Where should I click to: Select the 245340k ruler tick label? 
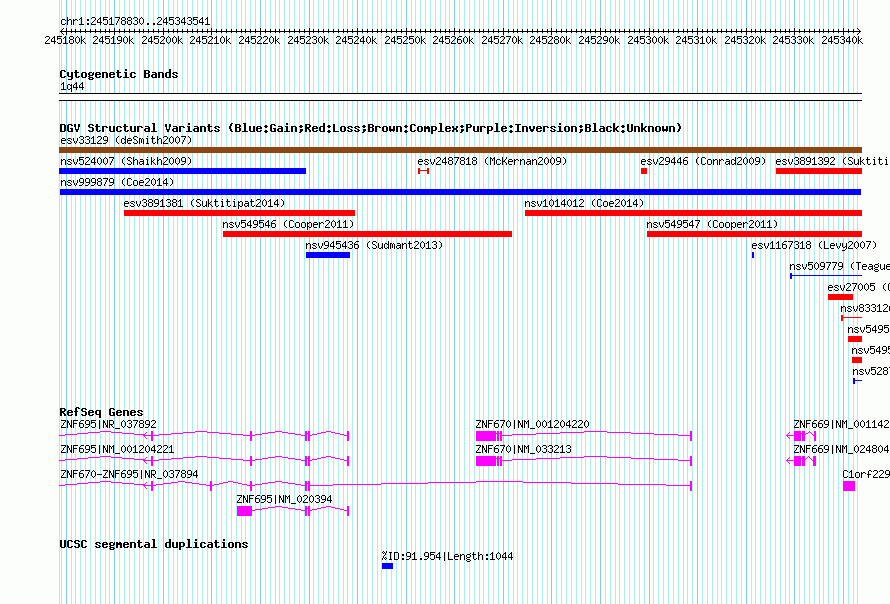(842, 40)
